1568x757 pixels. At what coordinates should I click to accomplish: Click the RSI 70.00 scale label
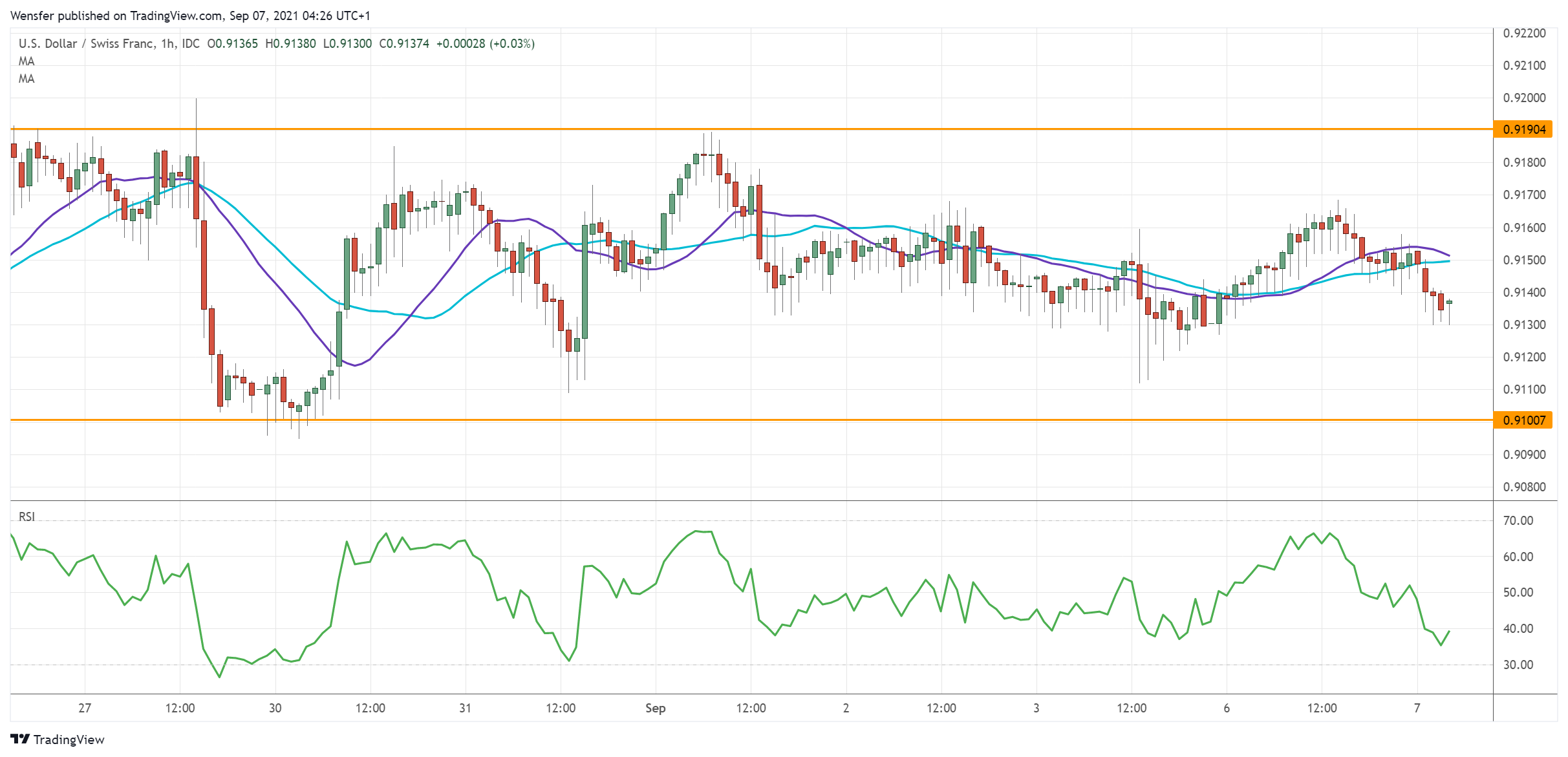[1518, 520]
